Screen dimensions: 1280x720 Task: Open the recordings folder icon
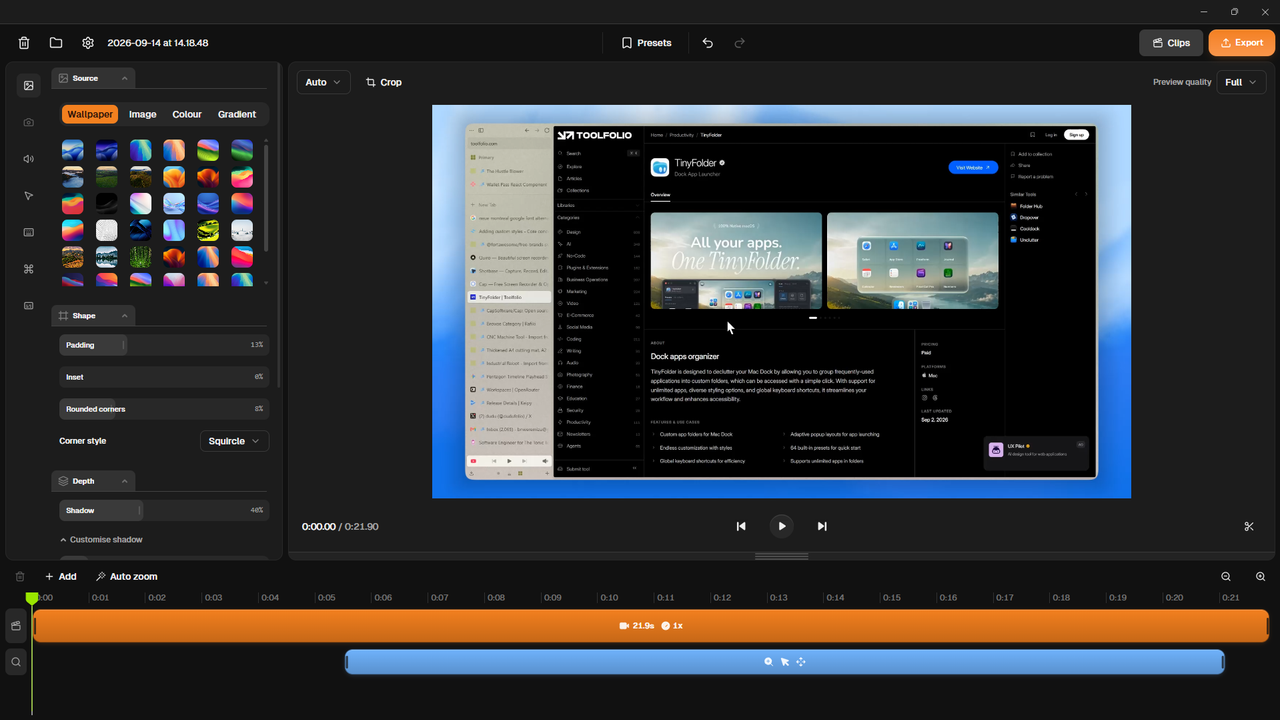click(56, 43)
